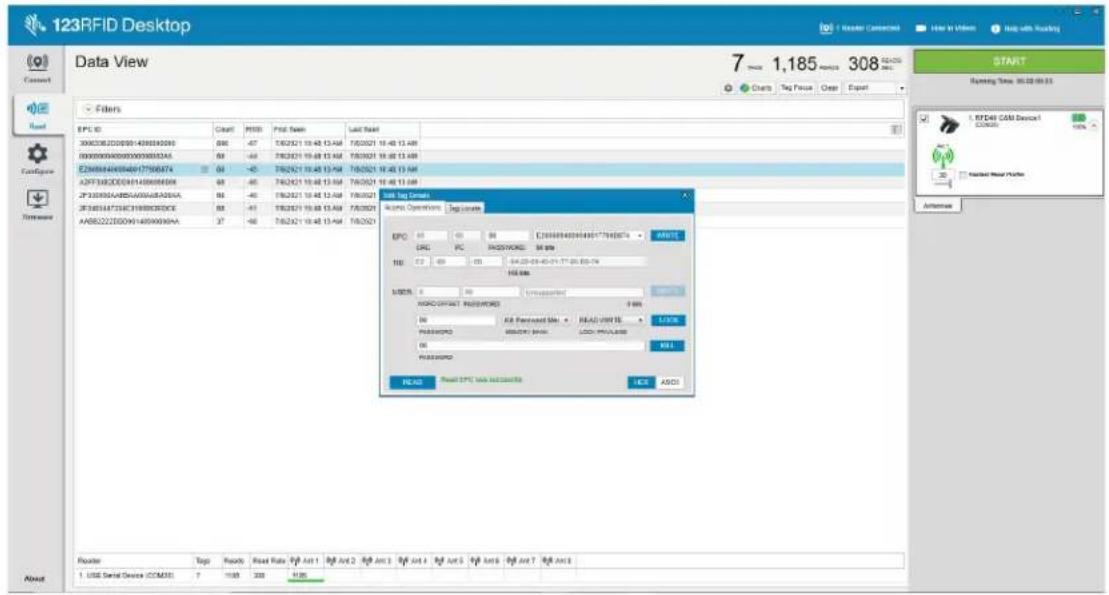Click the Ant 8 header icon in reader table

(547, 561)
